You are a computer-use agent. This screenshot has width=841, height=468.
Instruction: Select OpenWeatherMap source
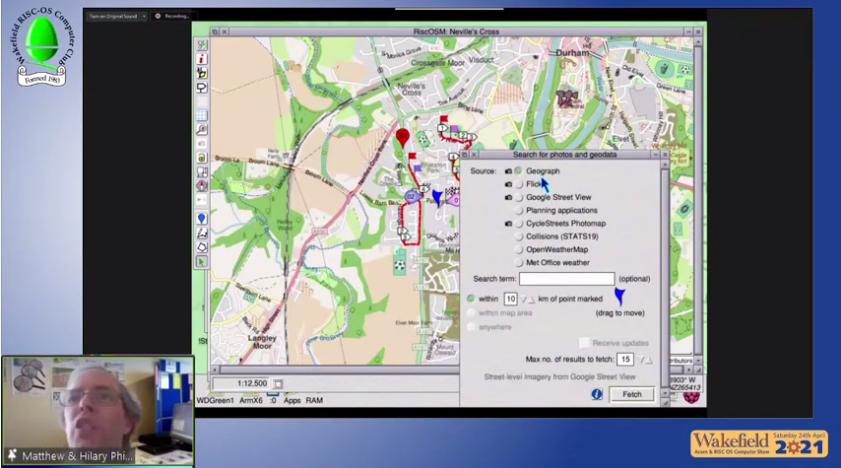point(519,250)
